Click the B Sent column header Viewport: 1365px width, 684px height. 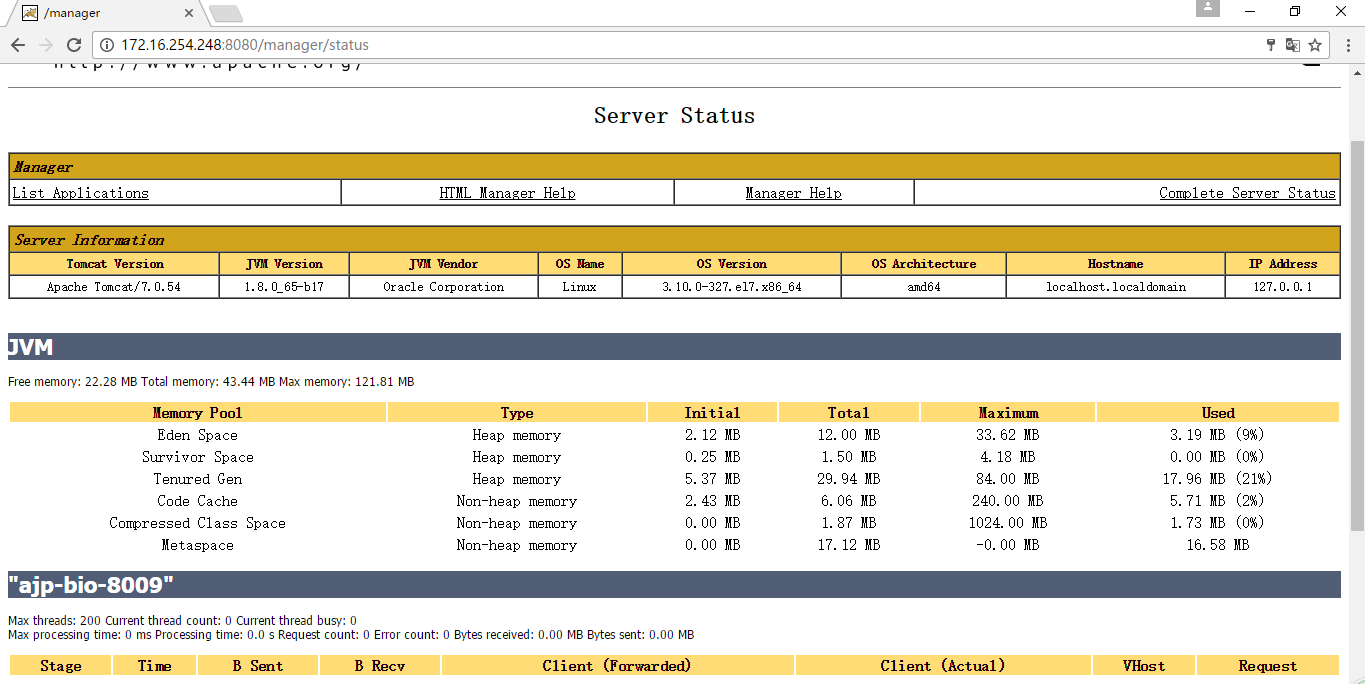coord(258,666)
